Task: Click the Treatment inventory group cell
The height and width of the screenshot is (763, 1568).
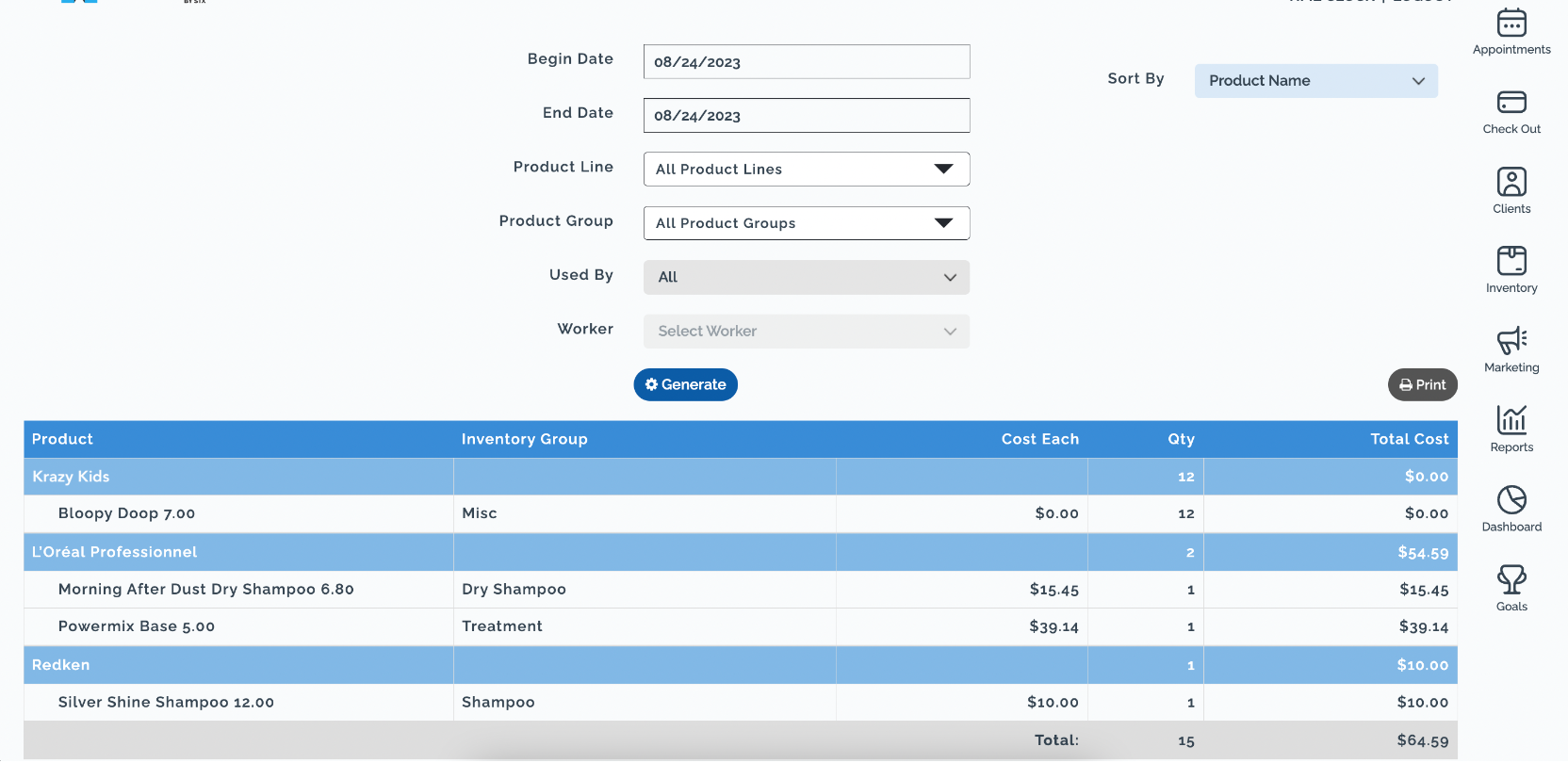Action: pyautogui.click(x=645, y=626)
